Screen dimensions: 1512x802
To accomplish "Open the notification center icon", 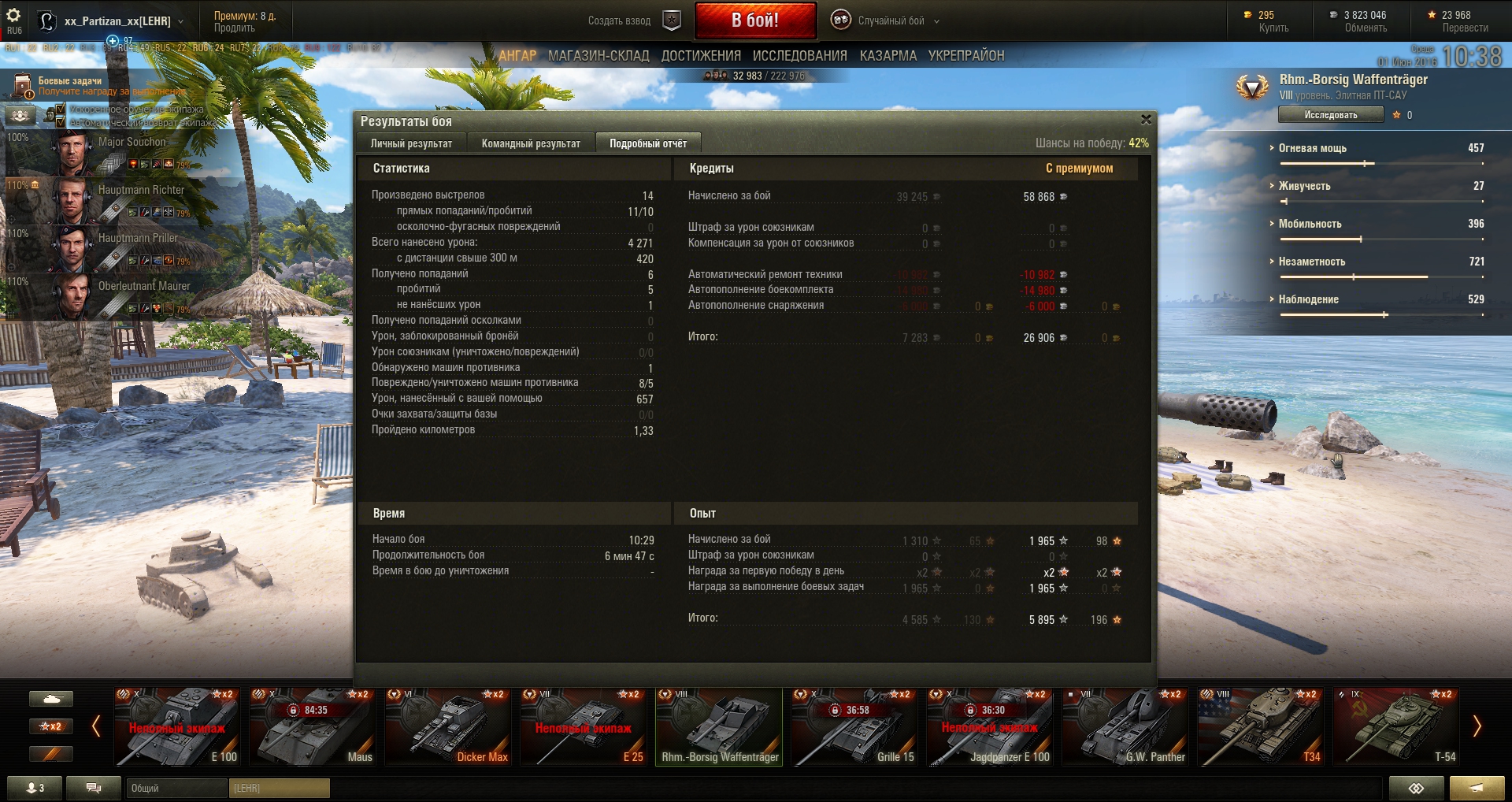I will coord(1477,788).
